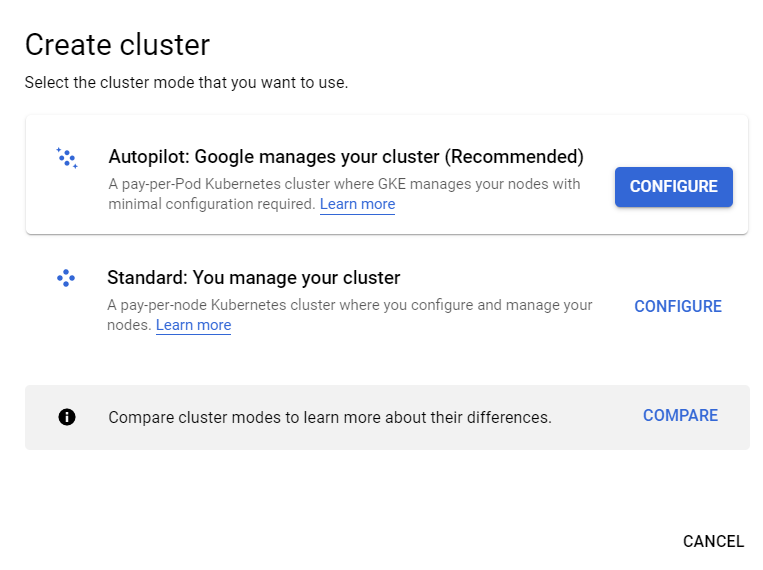Click the Standard cluster dots icon
The height and width of the screenshot is (570, 763).
[66, 278]
